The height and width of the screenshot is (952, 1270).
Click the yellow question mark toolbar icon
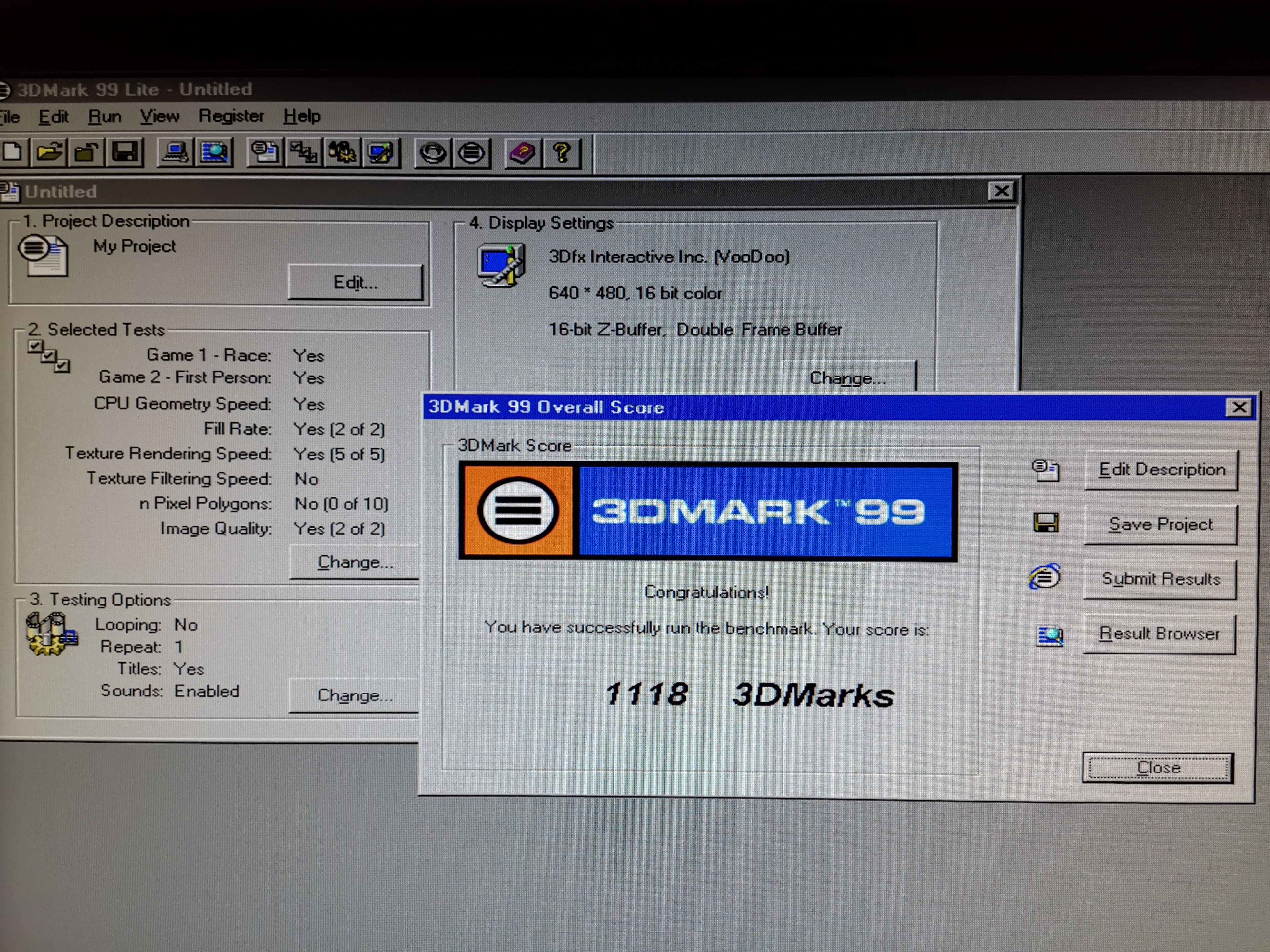pyautogui.click(x=562, y=153)
